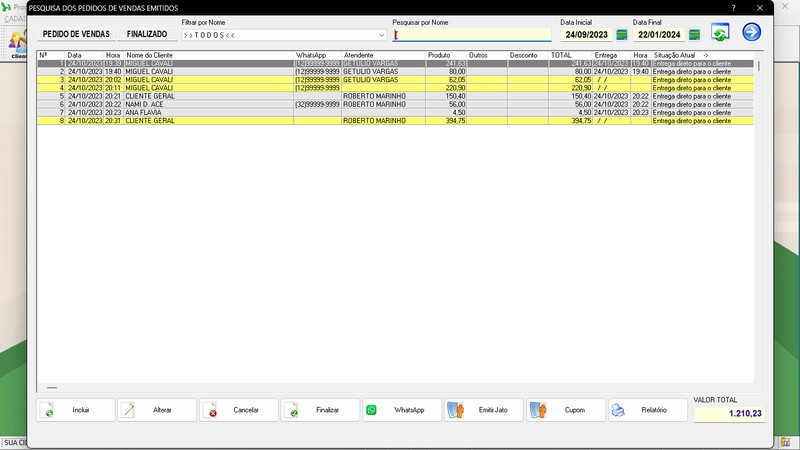Image resolution: width=800 pixels, height=450 pixels.
Task: Click the Incluir new order button
Action: (75, 410)
